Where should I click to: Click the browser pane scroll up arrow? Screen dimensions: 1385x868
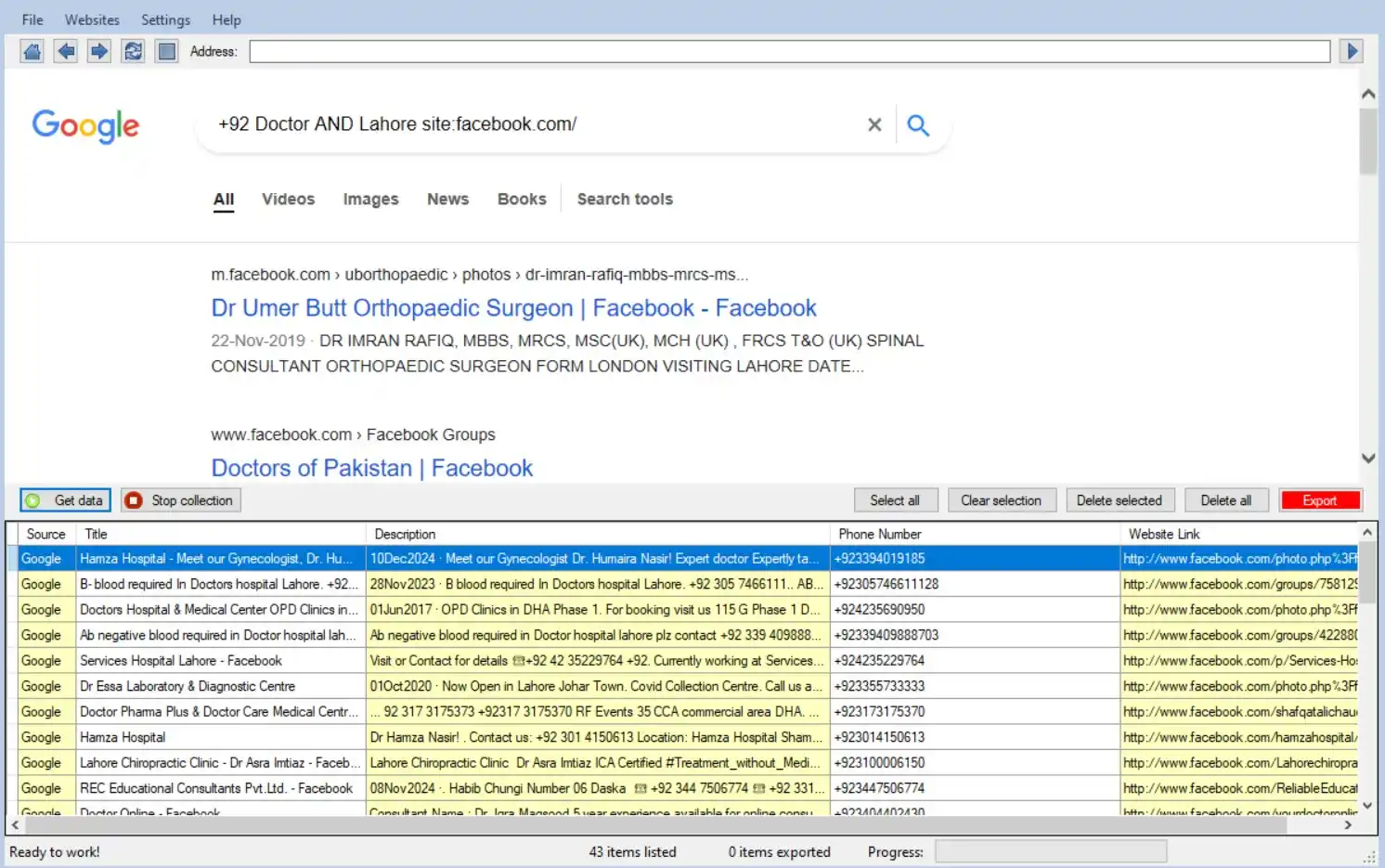[x=1368, y=94]
